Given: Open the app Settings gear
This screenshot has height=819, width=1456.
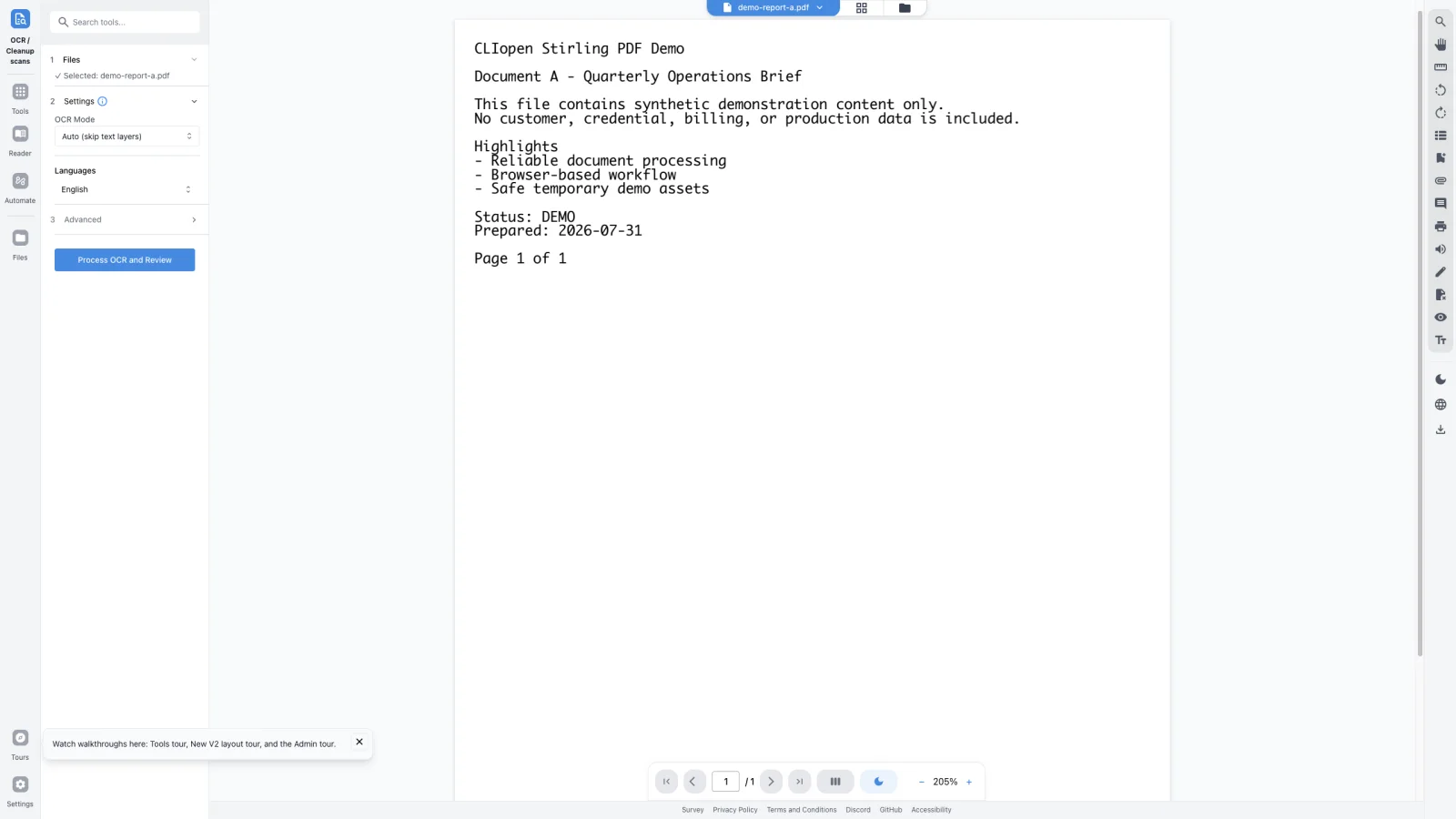Looking at the screenshot, I should [20, 784].
